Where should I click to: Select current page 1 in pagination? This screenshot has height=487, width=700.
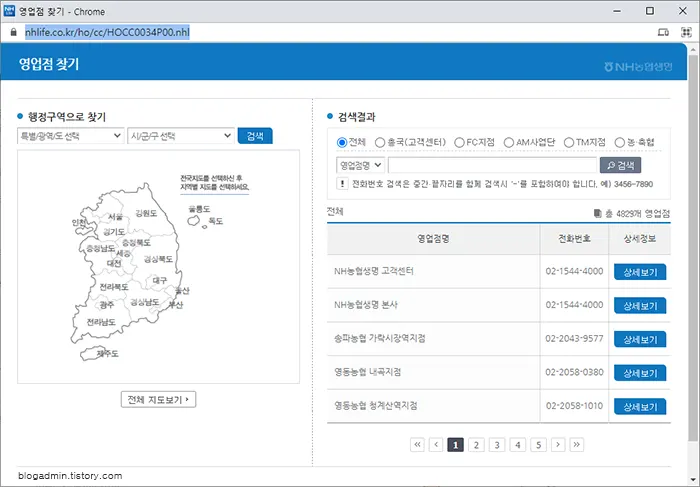pos(455,445)
